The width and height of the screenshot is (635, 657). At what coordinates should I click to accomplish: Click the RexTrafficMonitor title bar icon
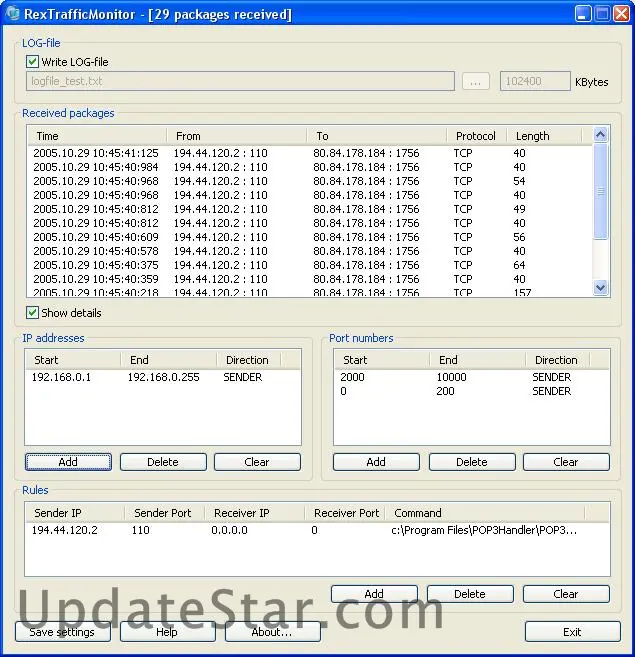pos(12,14)
